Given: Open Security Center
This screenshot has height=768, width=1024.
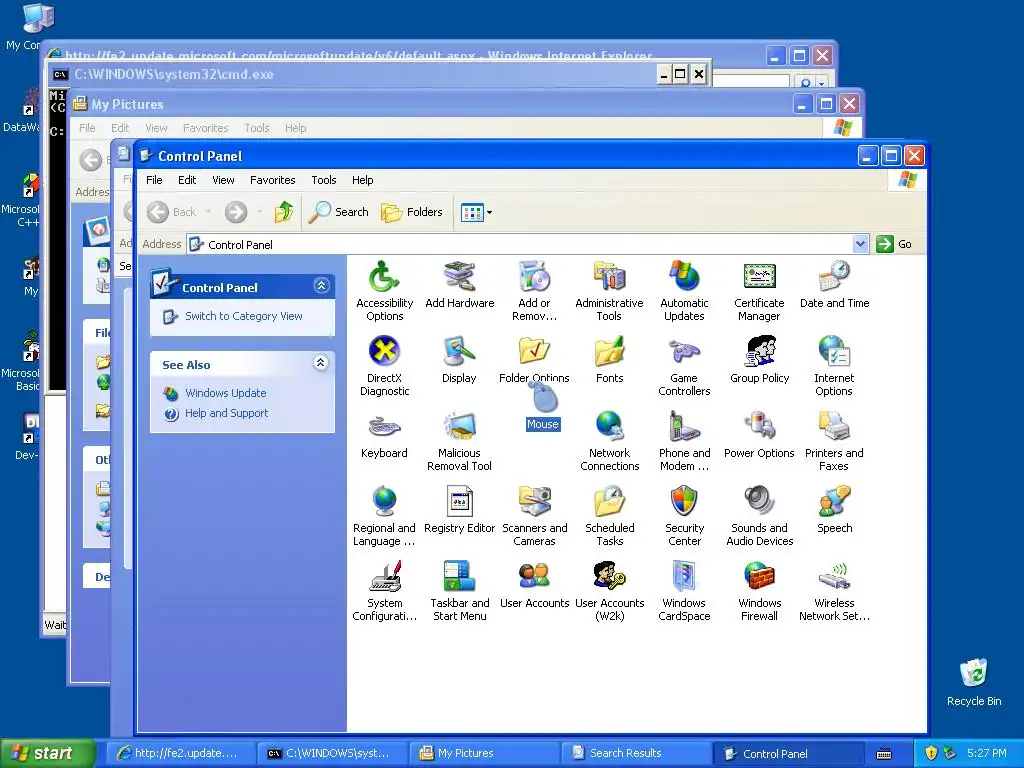Looking at the screenshot, I should coord(684,516).
